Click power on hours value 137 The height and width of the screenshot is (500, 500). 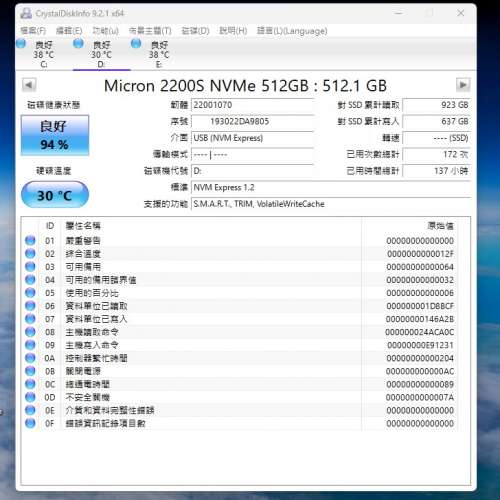436,171
